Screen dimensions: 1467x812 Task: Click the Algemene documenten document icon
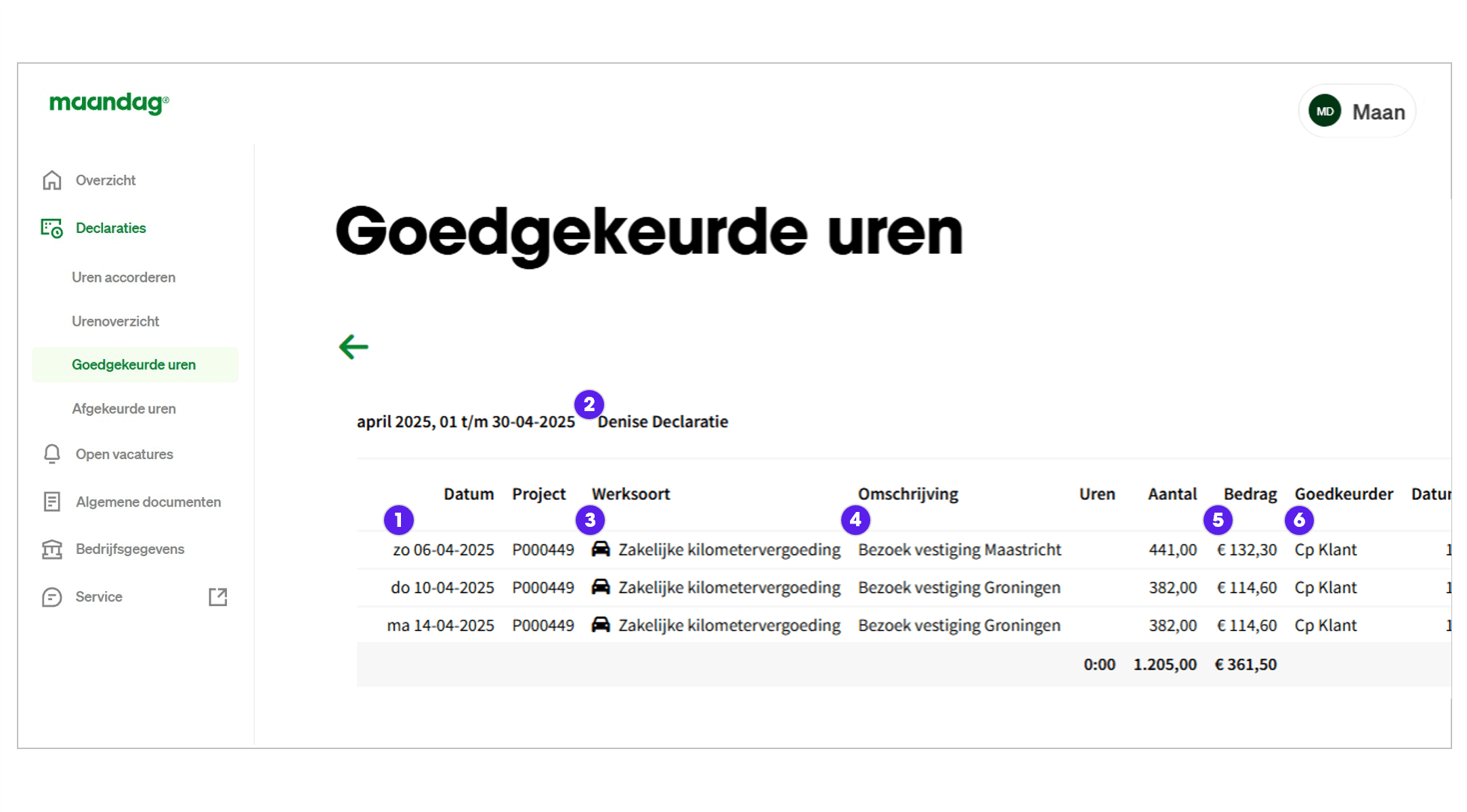(x=51, y=501)
